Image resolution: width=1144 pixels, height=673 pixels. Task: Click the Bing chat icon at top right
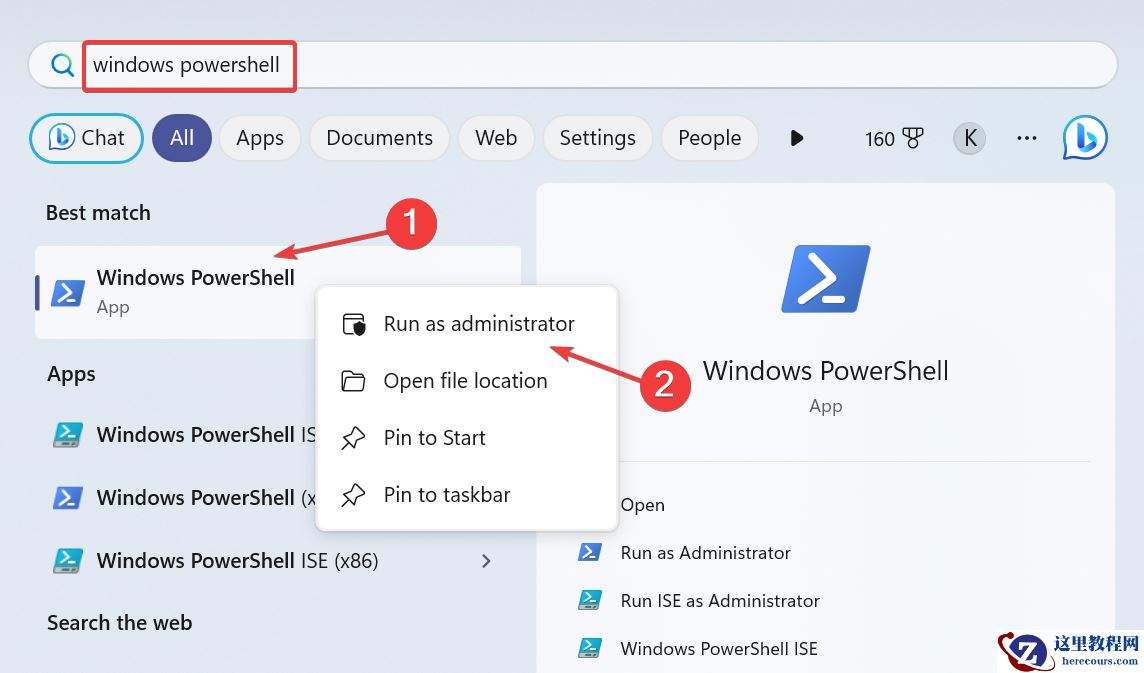click(1085, 138)
